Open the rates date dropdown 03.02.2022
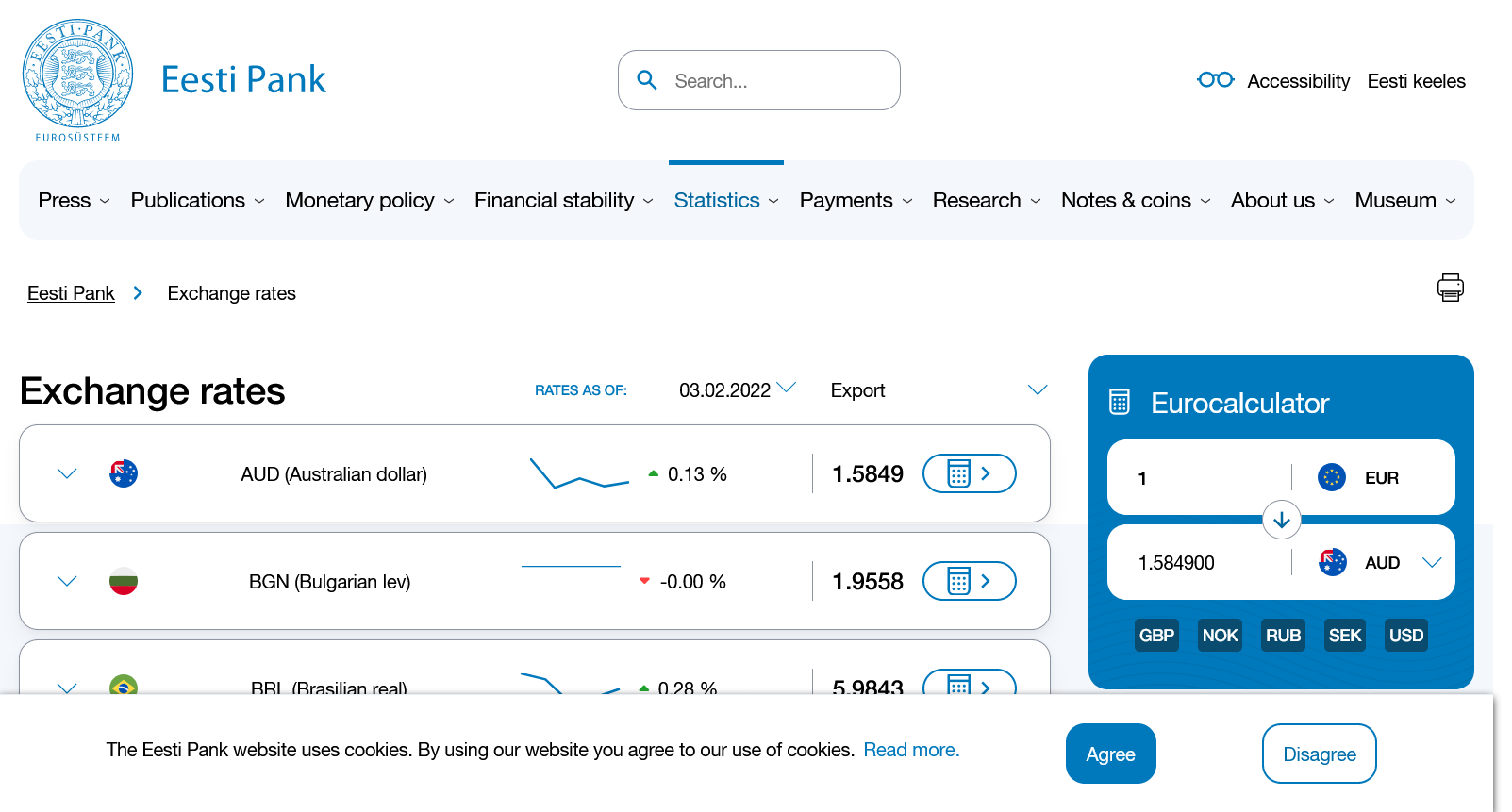The width and height of the screenshot is (1512, 812). coord(737,390)
